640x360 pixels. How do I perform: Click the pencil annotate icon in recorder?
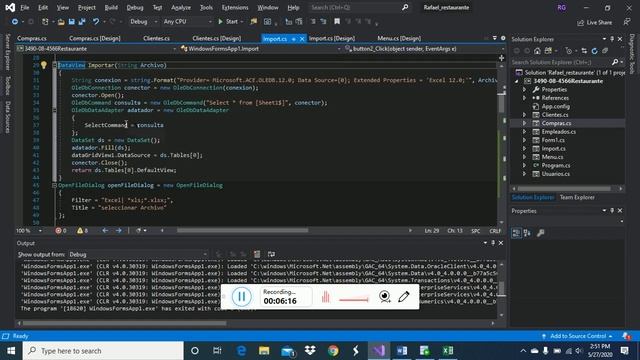coord(404,296)
